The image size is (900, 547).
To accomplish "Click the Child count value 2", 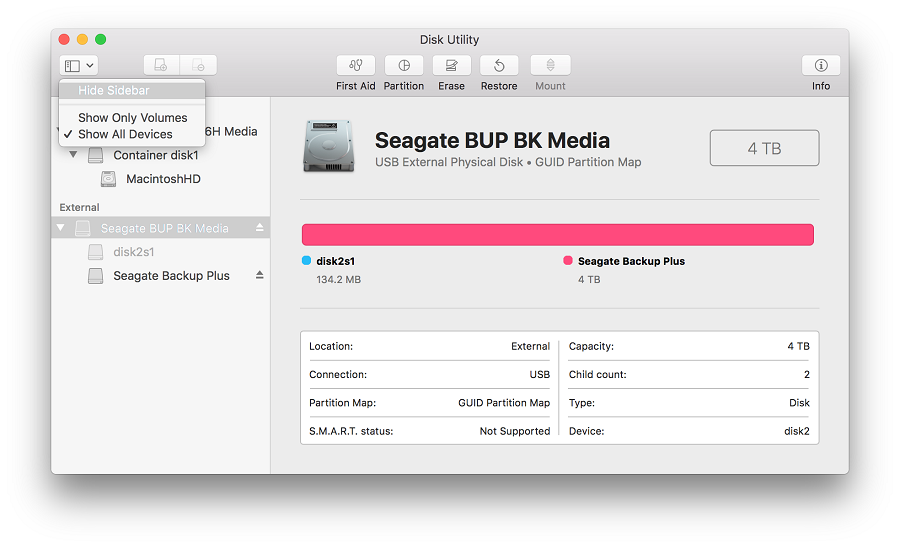I will 806,375.
